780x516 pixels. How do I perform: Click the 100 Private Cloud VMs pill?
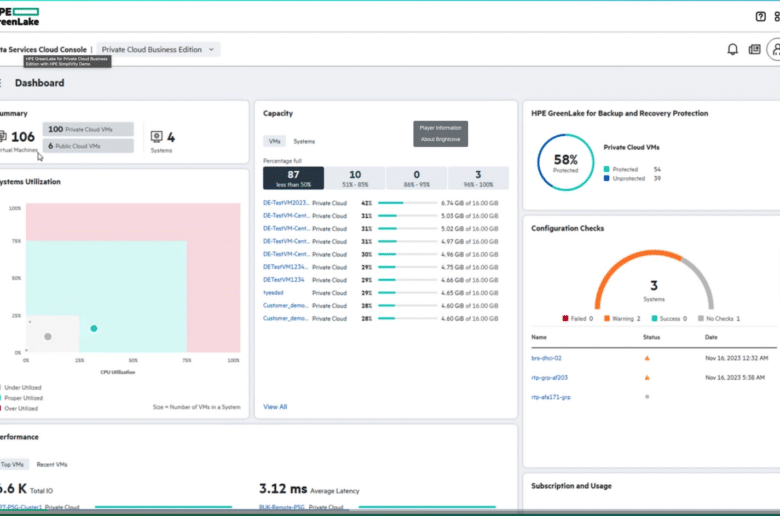point(88,129)
